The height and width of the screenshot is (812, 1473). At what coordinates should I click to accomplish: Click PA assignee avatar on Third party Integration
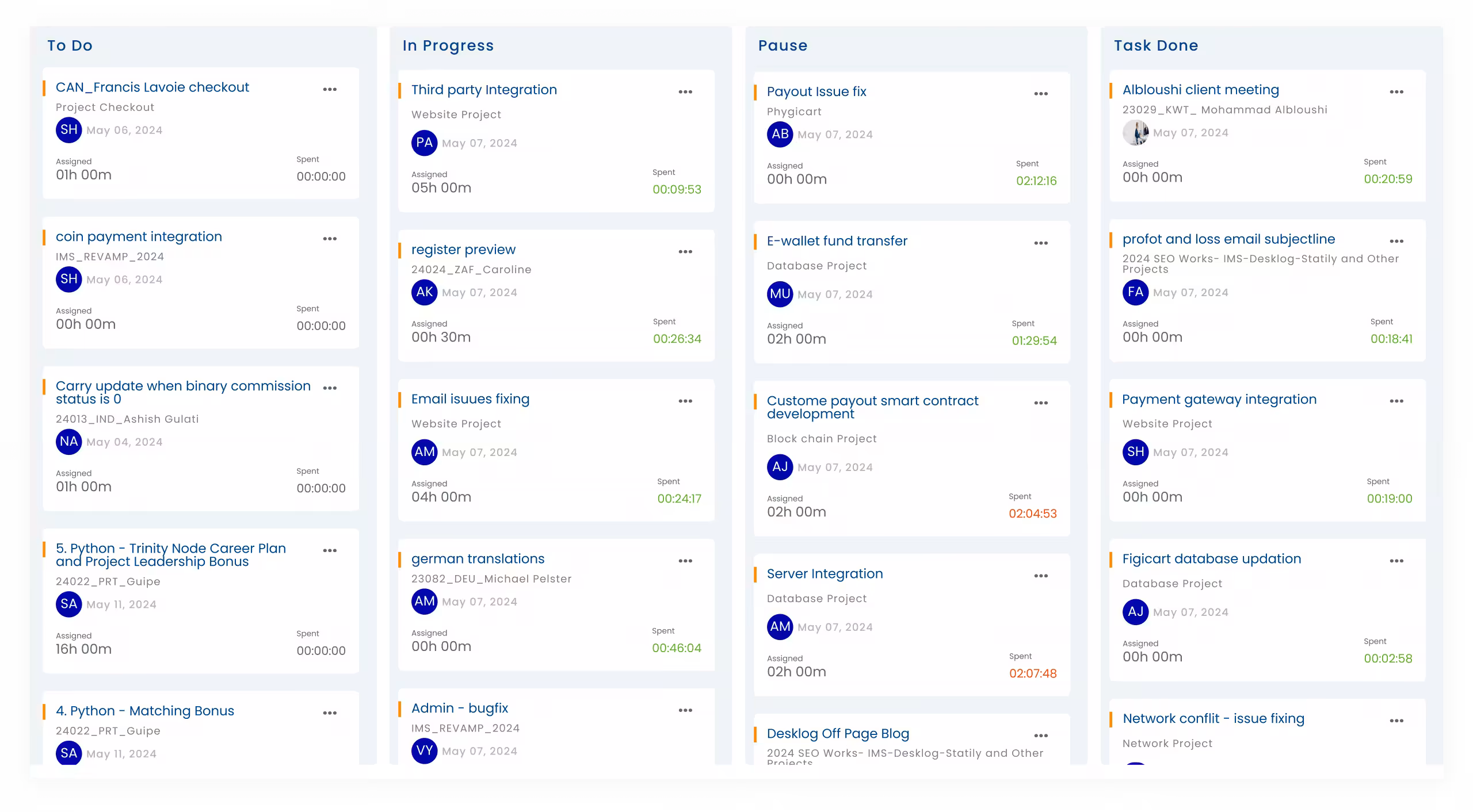coord(425,143)
